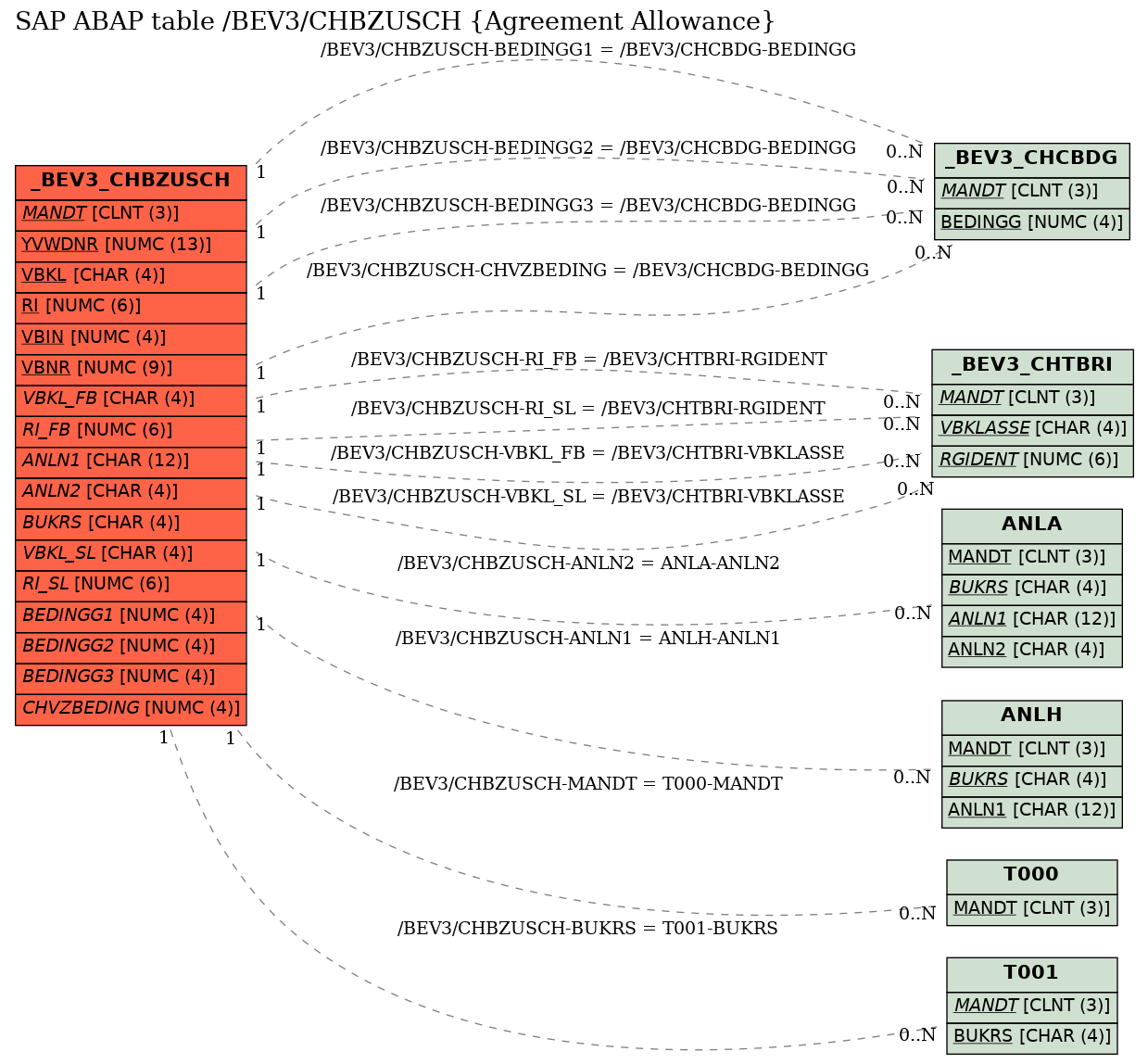Select RGIDENT [NUMC (6)] field
1148x1064 pixels.
point(1032,461)
